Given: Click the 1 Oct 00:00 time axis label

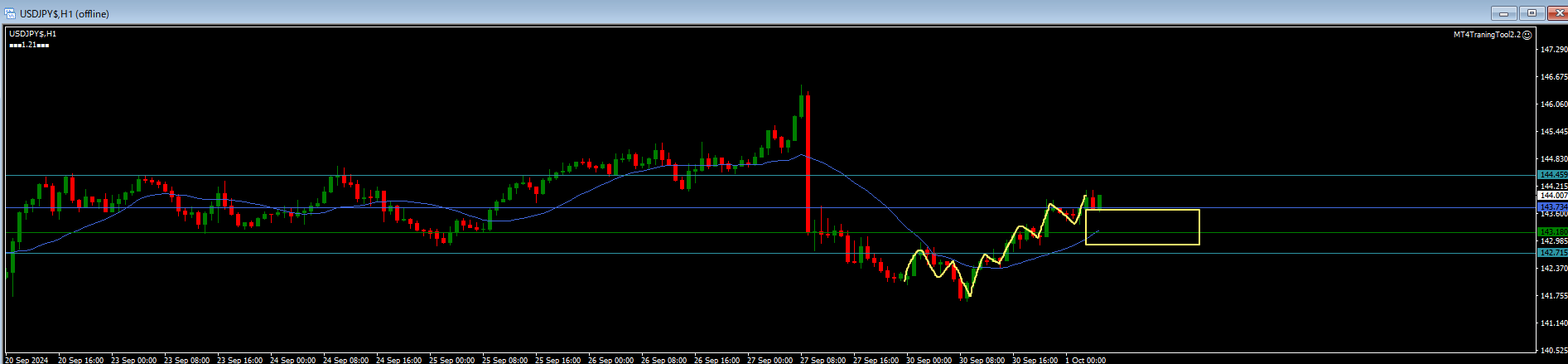Looking at the screenshot, I should (1086, 360).
